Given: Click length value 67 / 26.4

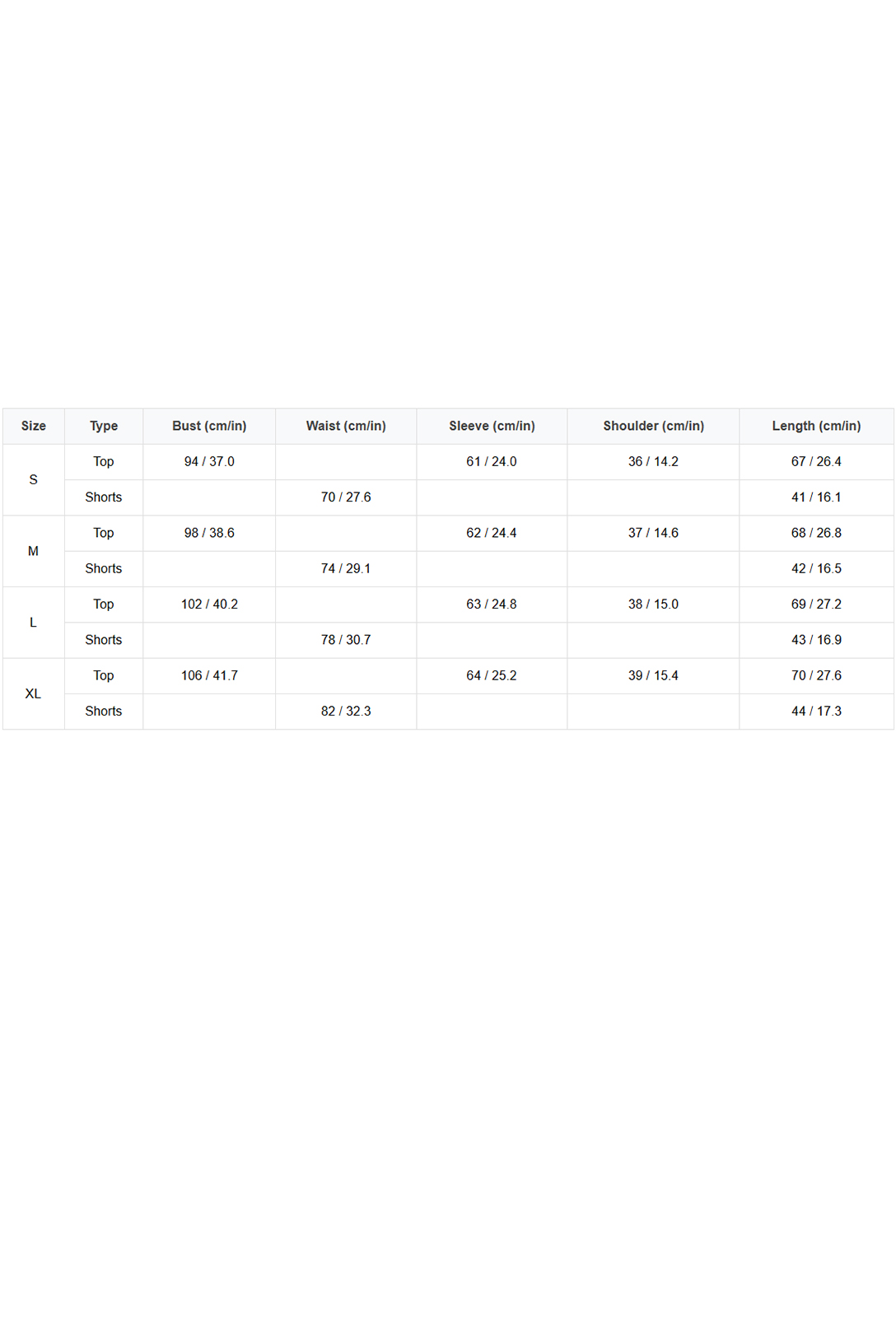Looking at the screenshot, I should pos(816,462).
